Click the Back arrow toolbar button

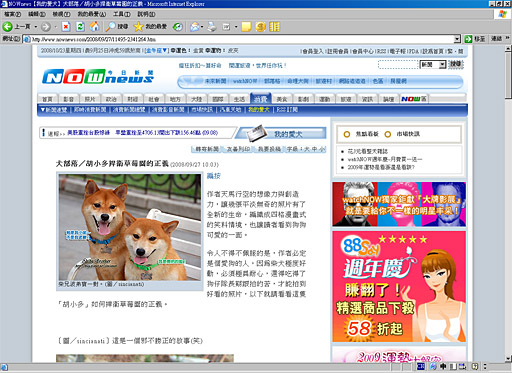coord(8,27)
